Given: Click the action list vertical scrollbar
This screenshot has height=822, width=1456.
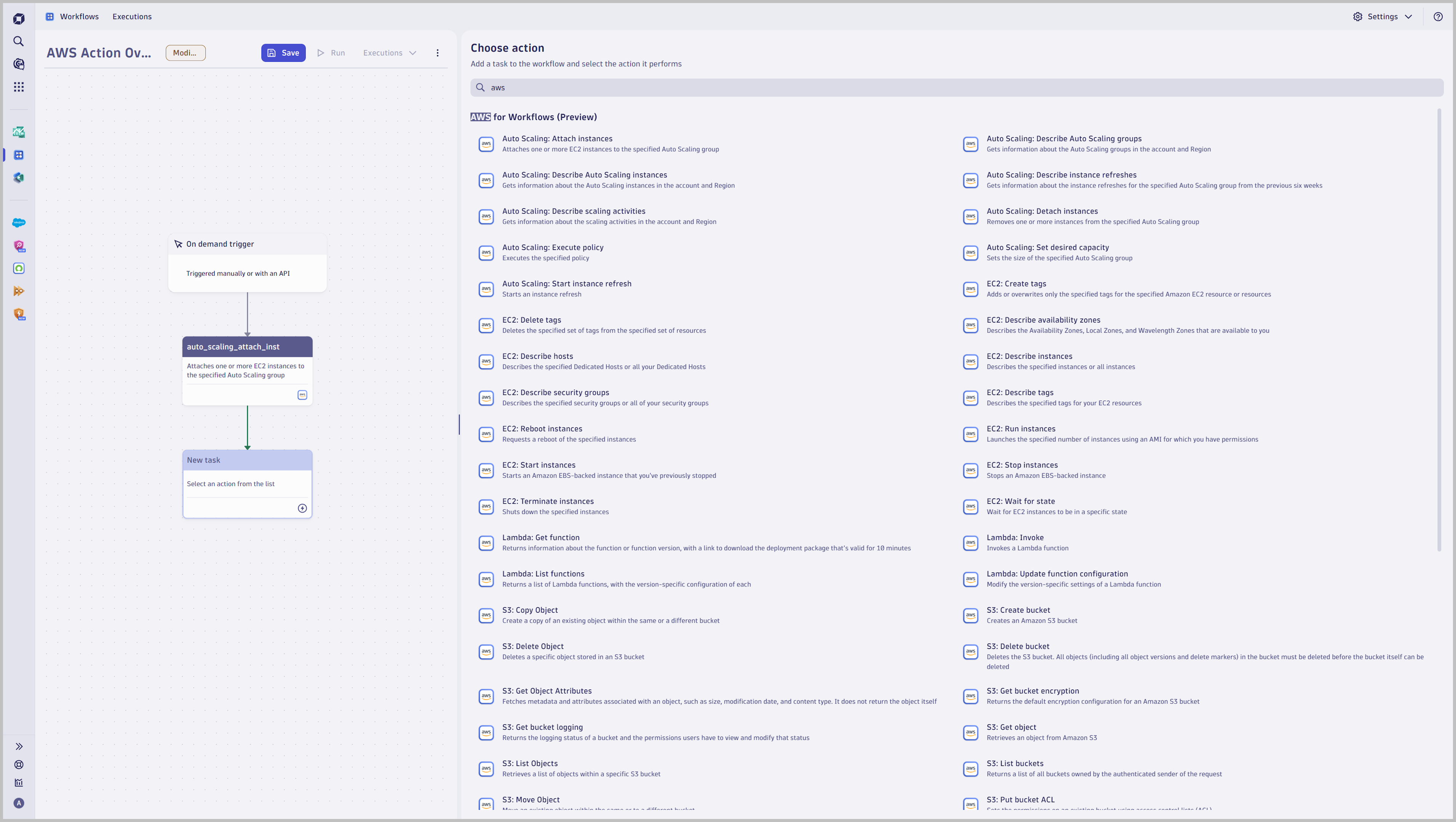Looking at the screenshot, I should [1439, 329].
